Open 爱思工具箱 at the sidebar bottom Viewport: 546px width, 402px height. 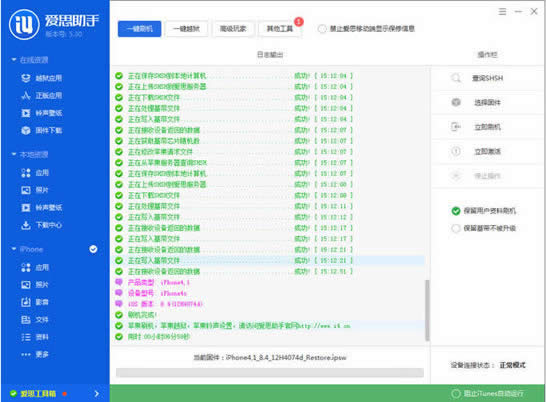coord(38,394)
